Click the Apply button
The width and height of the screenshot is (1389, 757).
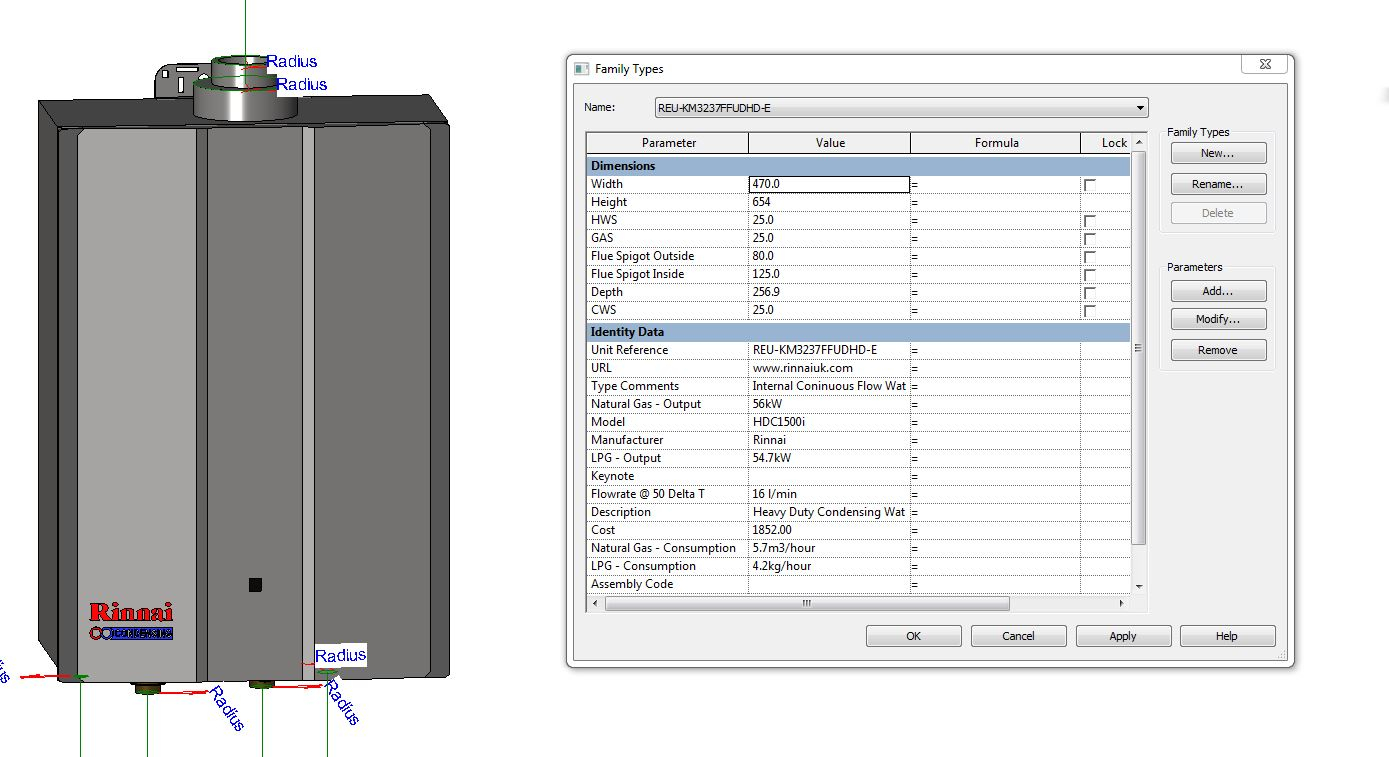tap(1122, 636)
